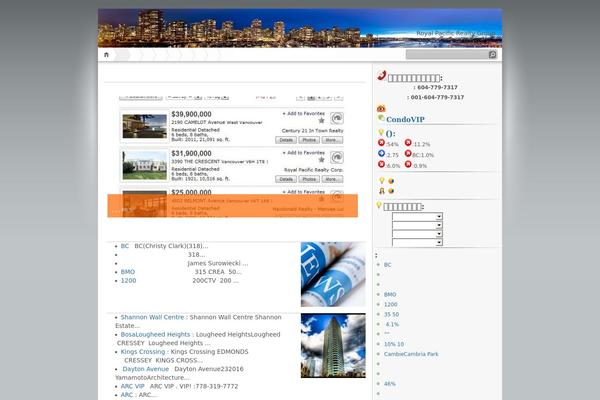Click the red telephone icon
This screenshot has width=600, height=400.
pos(382,75)
